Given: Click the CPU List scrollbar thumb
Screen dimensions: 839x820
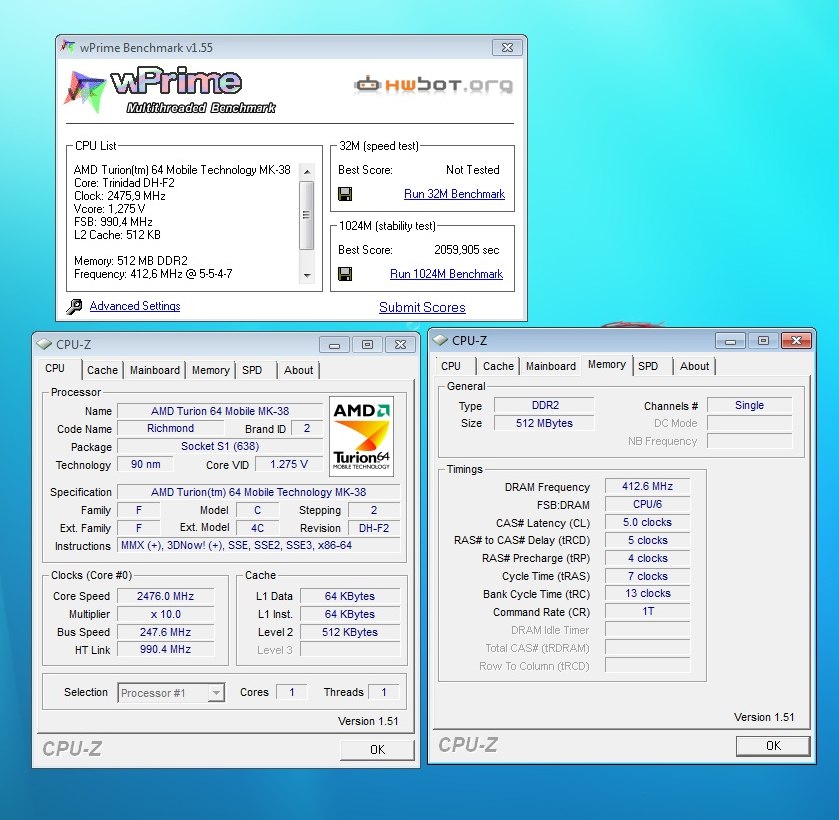Looking at the screenshot, I should (x=307, y=215).
